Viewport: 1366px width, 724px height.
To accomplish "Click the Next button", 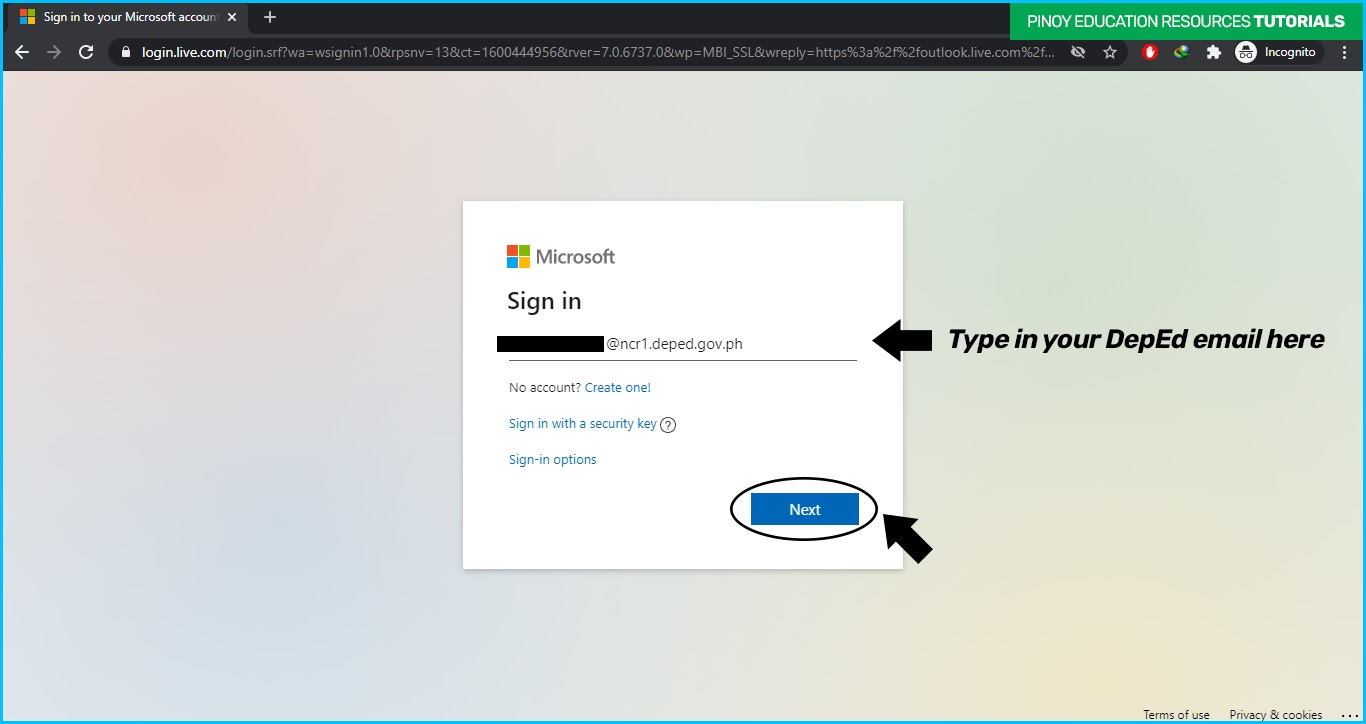I will coord(805,509).
